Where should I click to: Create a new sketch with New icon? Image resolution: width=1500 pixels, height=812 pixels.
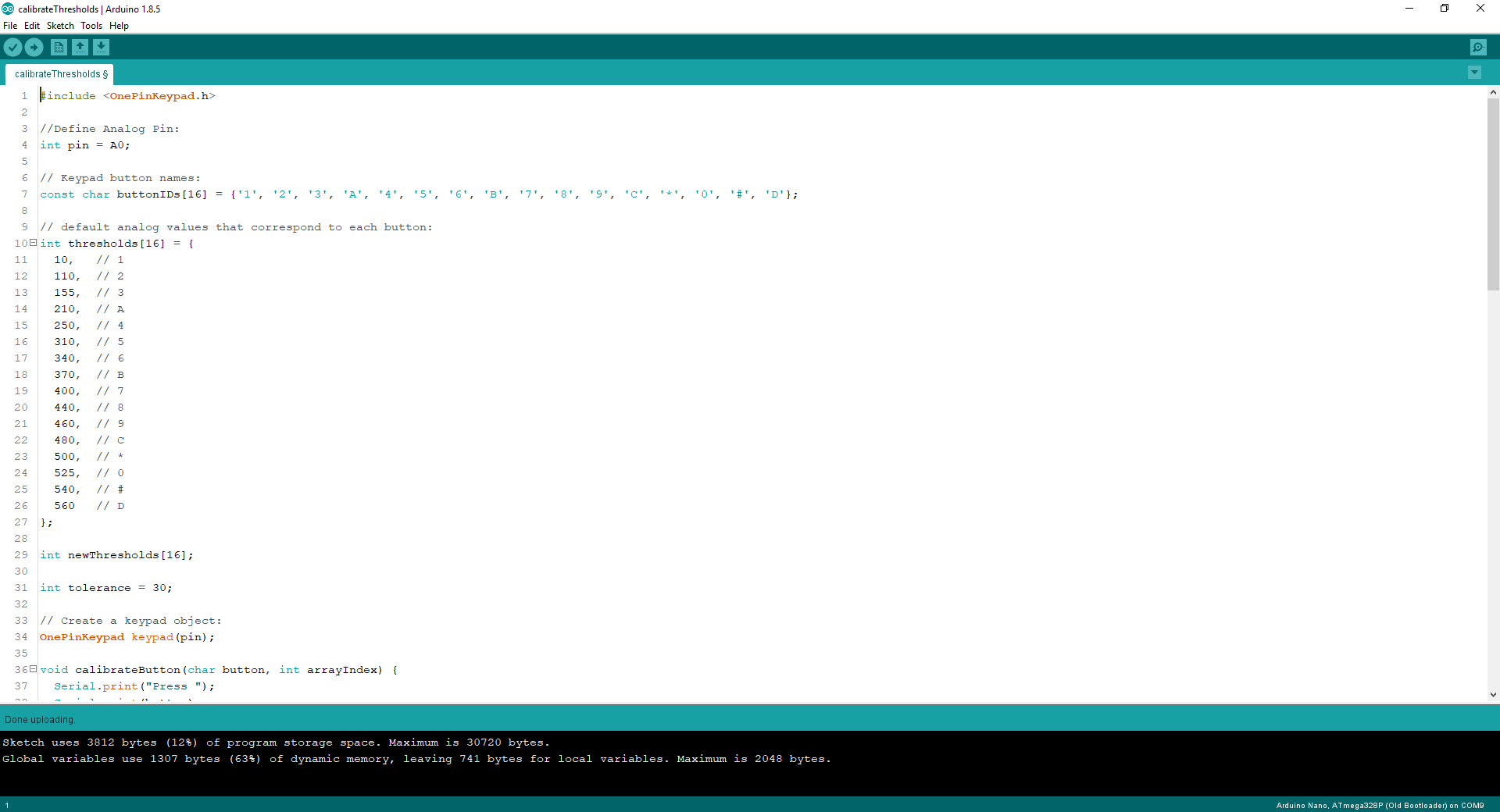click(x=59, y=48)
